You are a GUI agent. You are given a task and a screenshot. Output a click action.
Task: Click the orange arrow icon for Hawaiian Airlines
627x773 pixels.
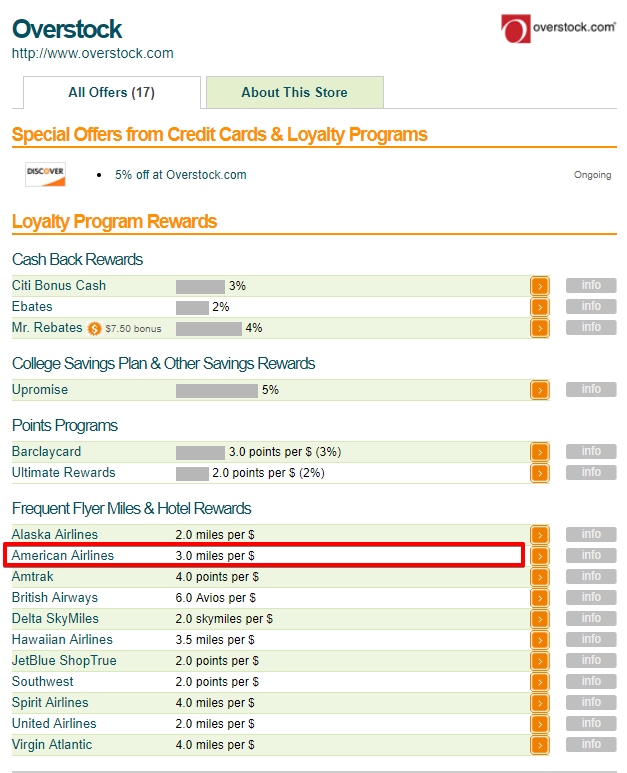click(x=540, y=640)
